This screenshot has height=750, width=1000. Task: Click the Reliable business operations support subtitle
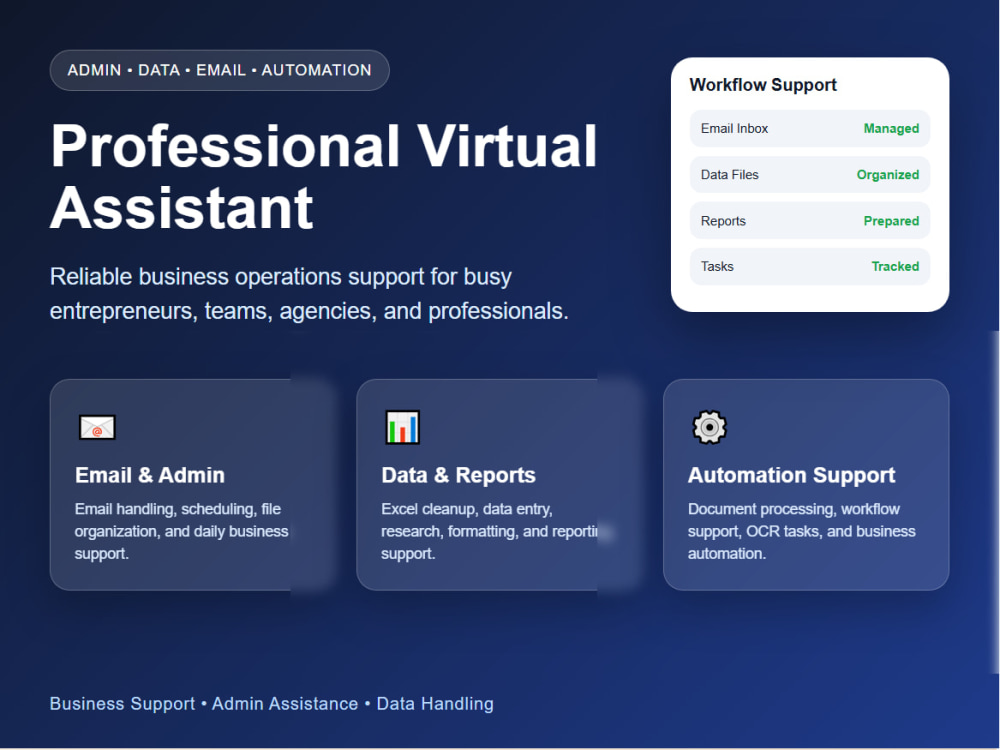tap(309, 294)
